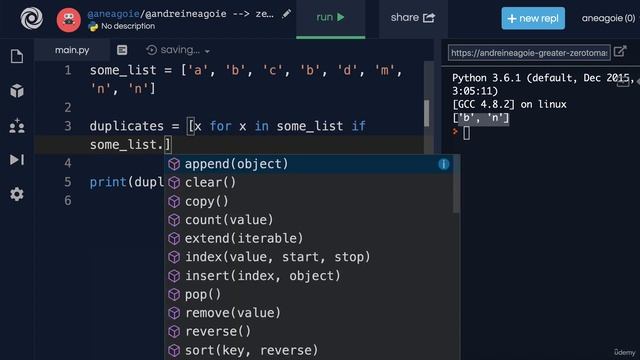This screenshot has width=640, height=360.
Task: Click cube icon beside count(value)
Action: click(174, 220)
